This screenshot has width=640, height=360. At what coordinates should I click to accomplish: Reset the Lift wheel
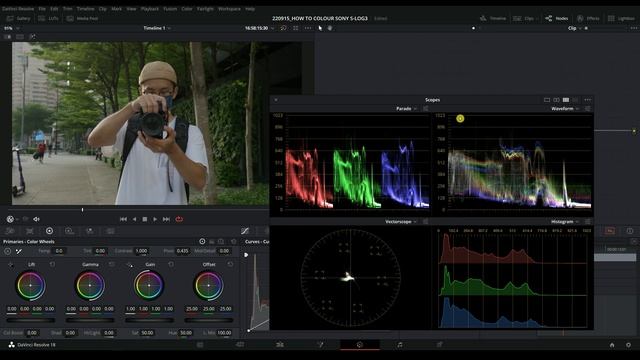(x=52, y=264)
